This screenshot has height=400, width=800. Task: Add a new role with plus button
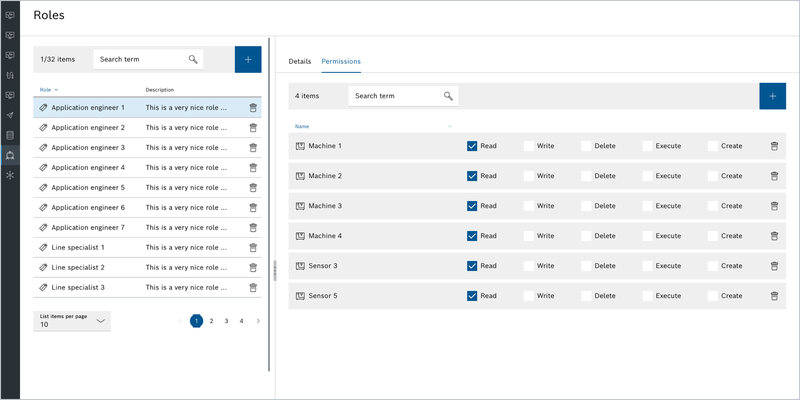[248, 59]
